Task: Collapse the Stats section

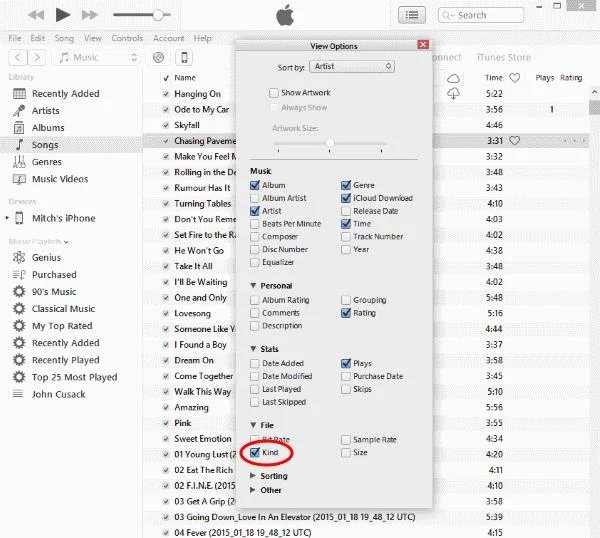Action: tap(253, 349)
